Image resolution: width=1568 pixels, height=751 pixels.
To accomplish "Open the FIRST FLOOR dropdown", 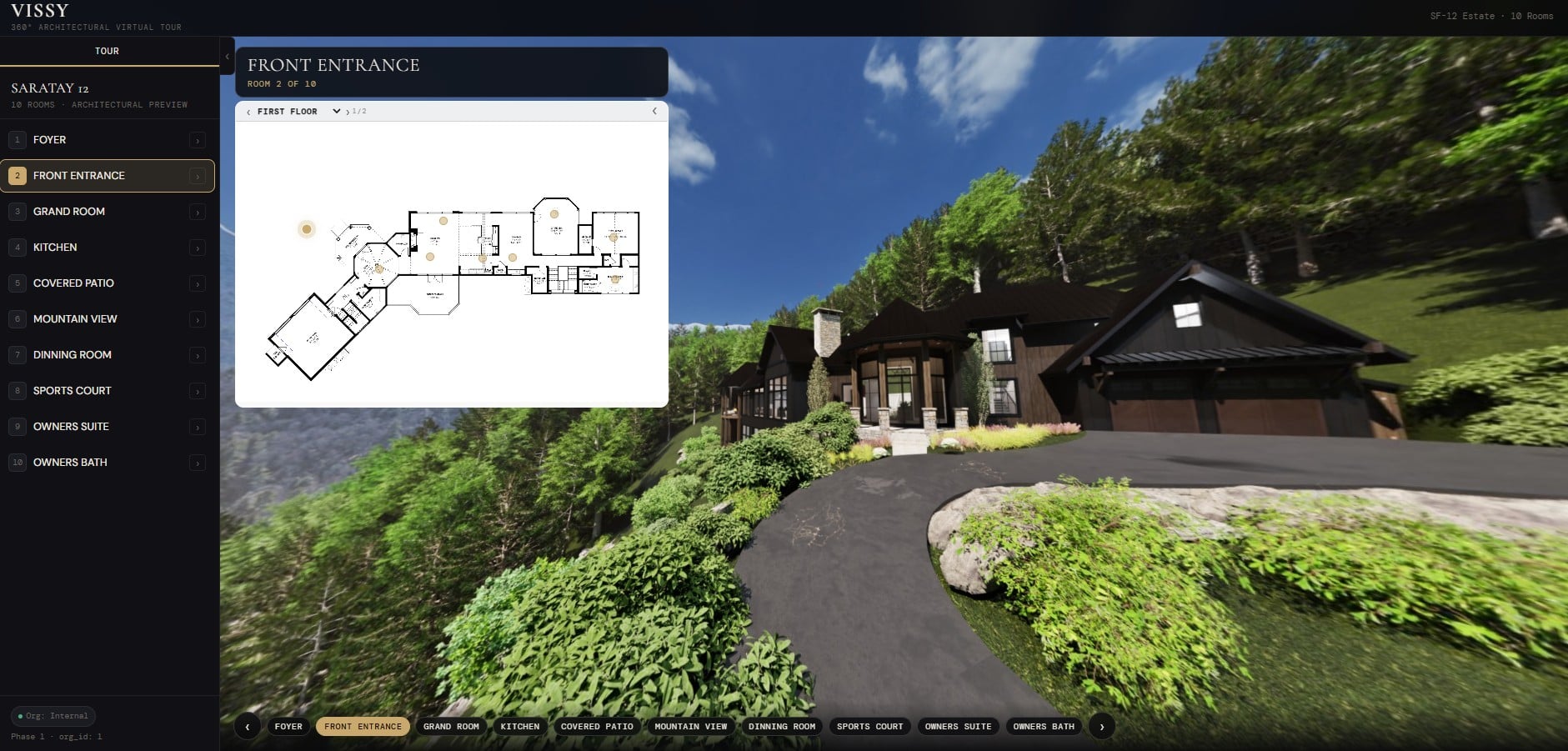I will coord(298,111).
